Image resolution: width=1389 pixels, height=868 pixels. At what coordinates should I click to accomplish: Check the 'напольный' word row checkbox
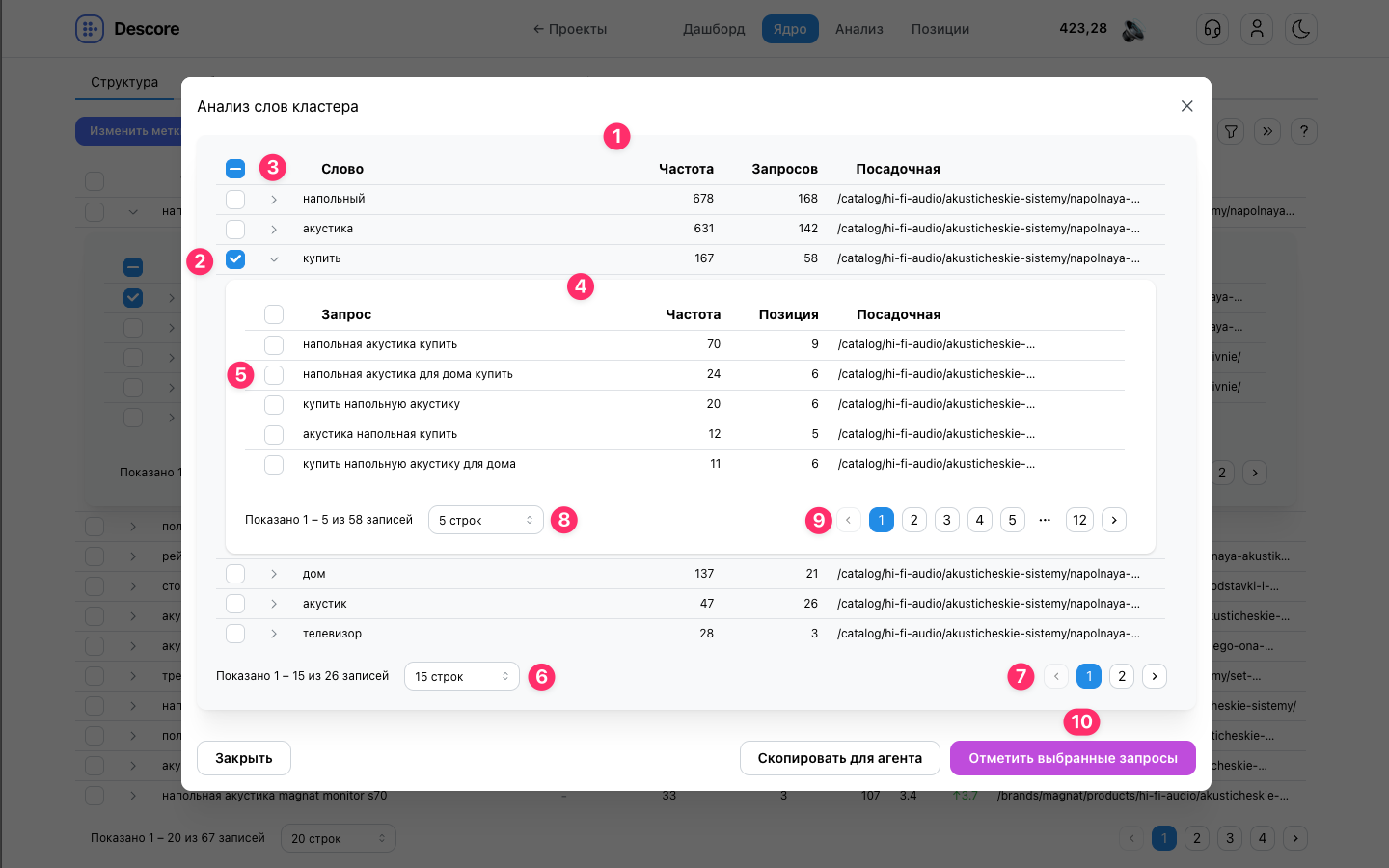(x=235, y=200)
